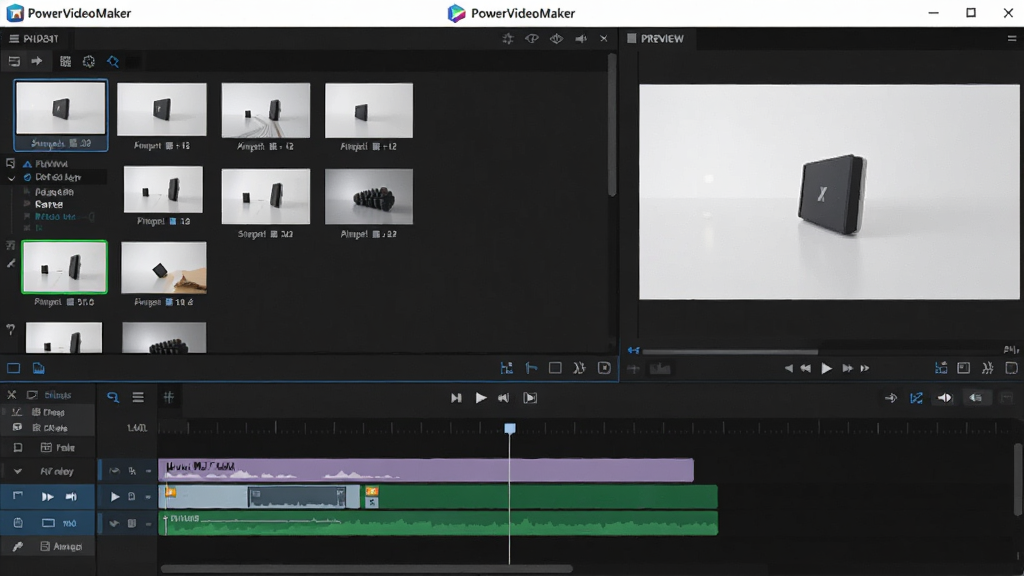The height and width of the screenshot is (576, 1024).
Task: Toggle the checkmark icon on the audio track header
Action: click(114, 523)
